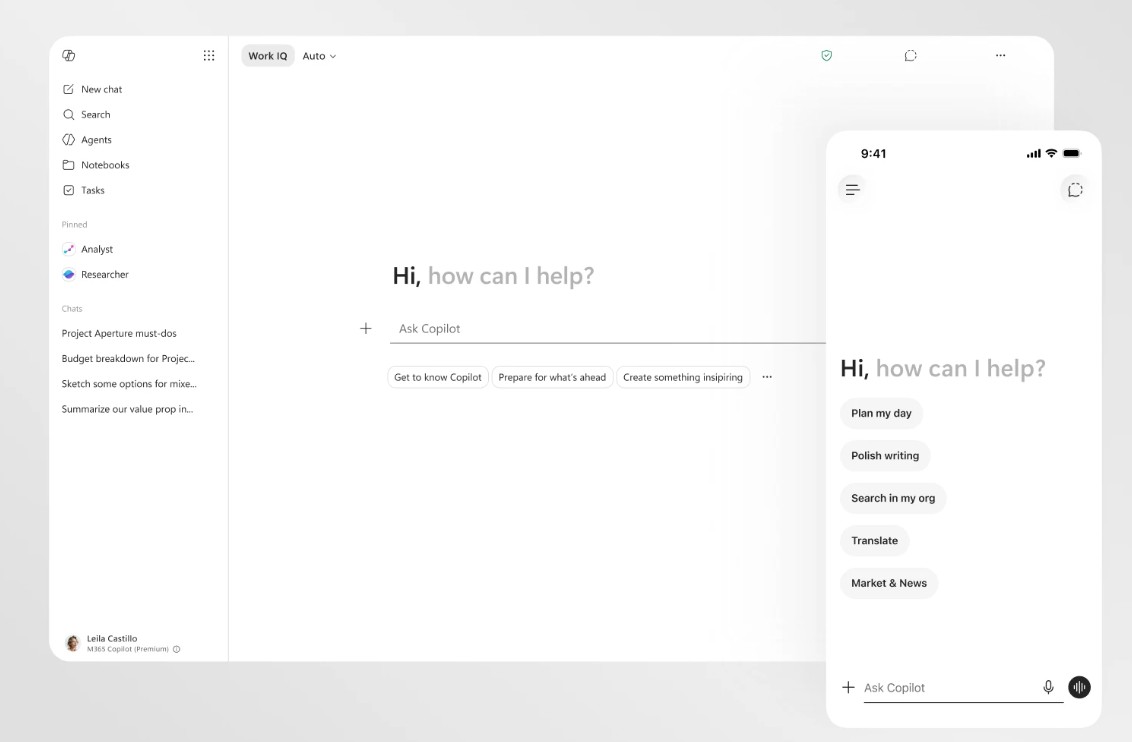This screenshot has width=1132, height=742.
Task: Click the Researcher agent icon
Action: (69, 274)
